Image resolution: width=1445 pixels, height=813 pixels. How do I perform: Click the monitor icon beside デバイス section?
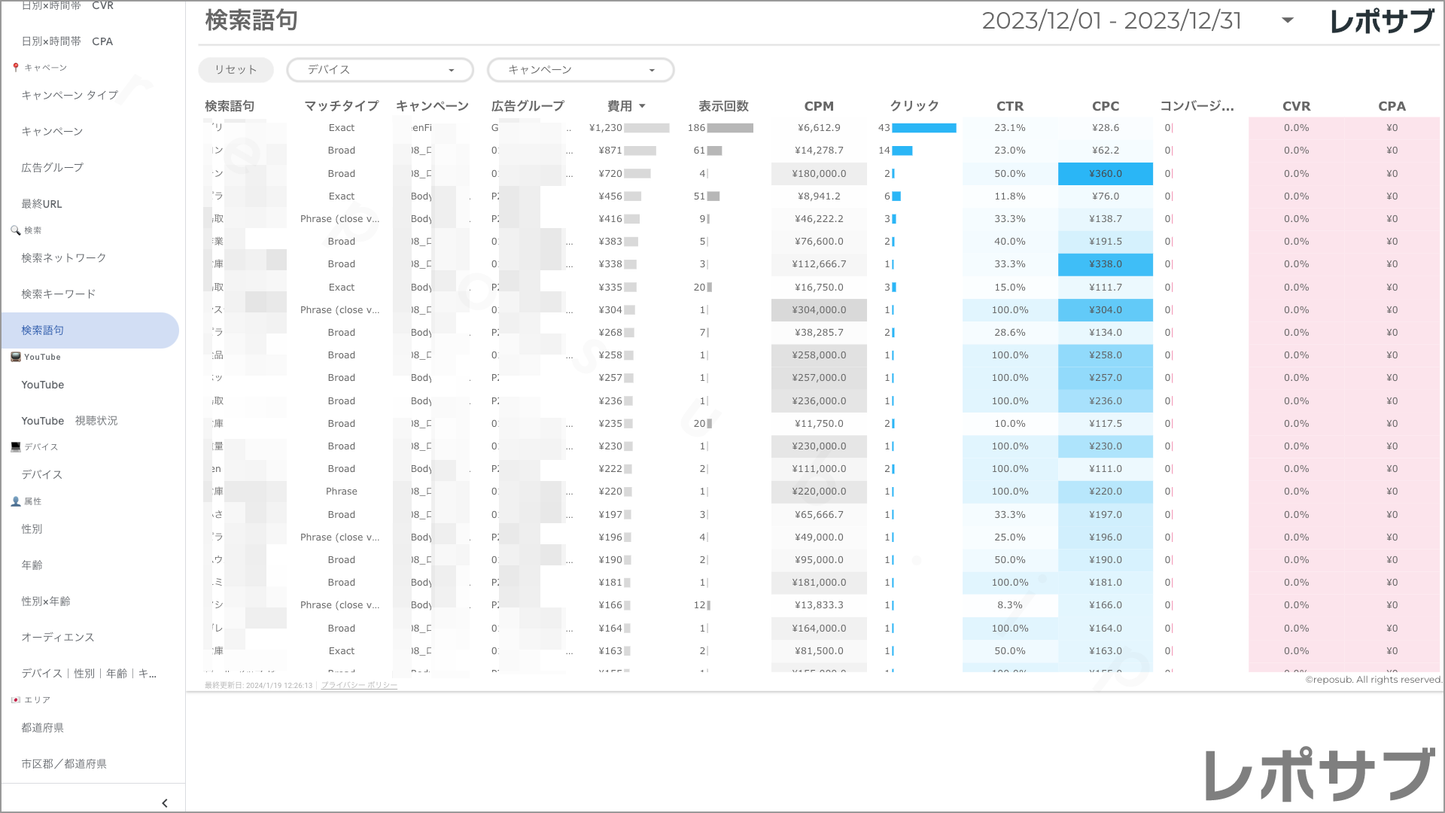coord(15,447)
